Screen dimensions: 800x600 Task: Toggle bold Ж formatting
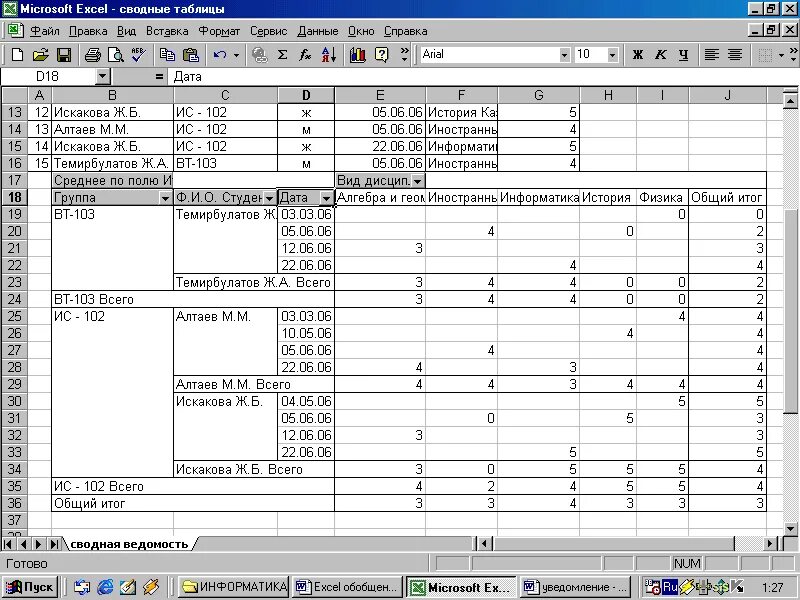638,55
